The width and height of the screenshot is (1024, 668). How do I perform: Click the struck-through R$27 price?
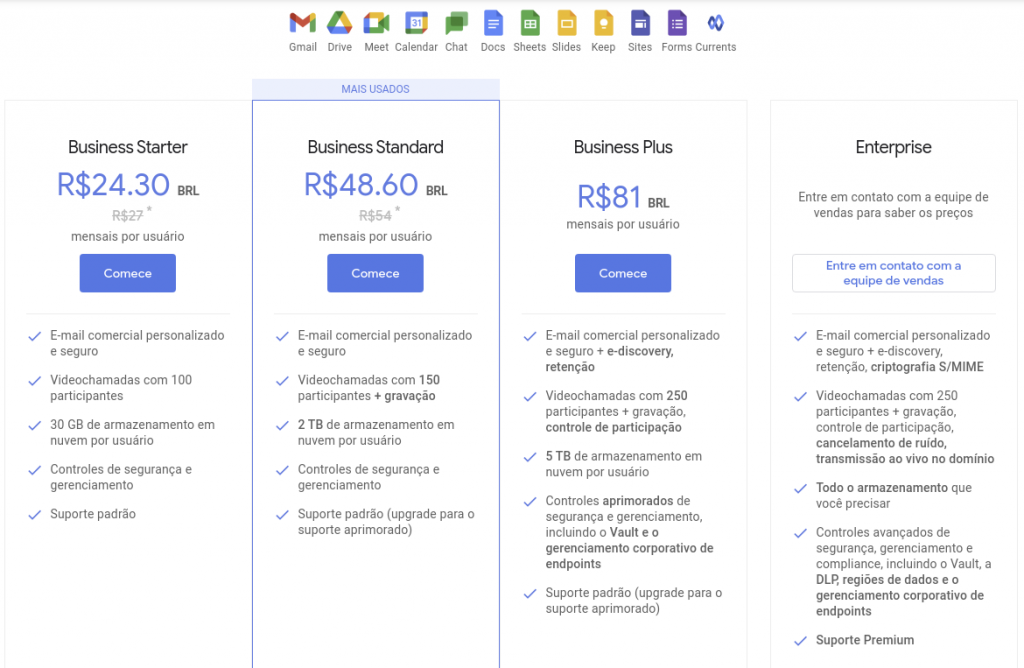[x=127, y=215]
